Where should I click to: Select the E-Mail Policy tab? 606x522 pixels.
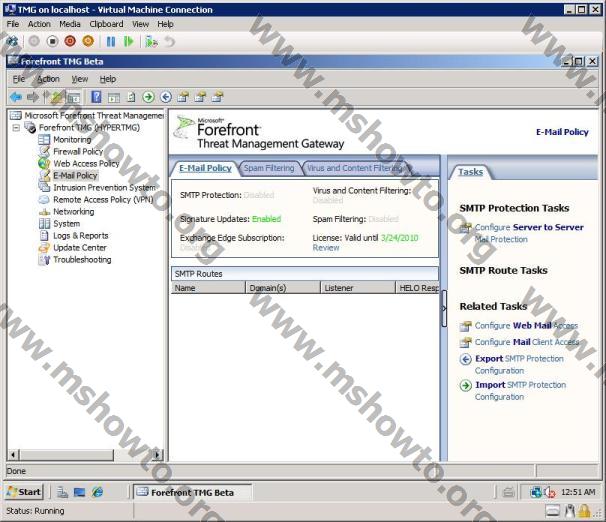[x=205, y=168]
